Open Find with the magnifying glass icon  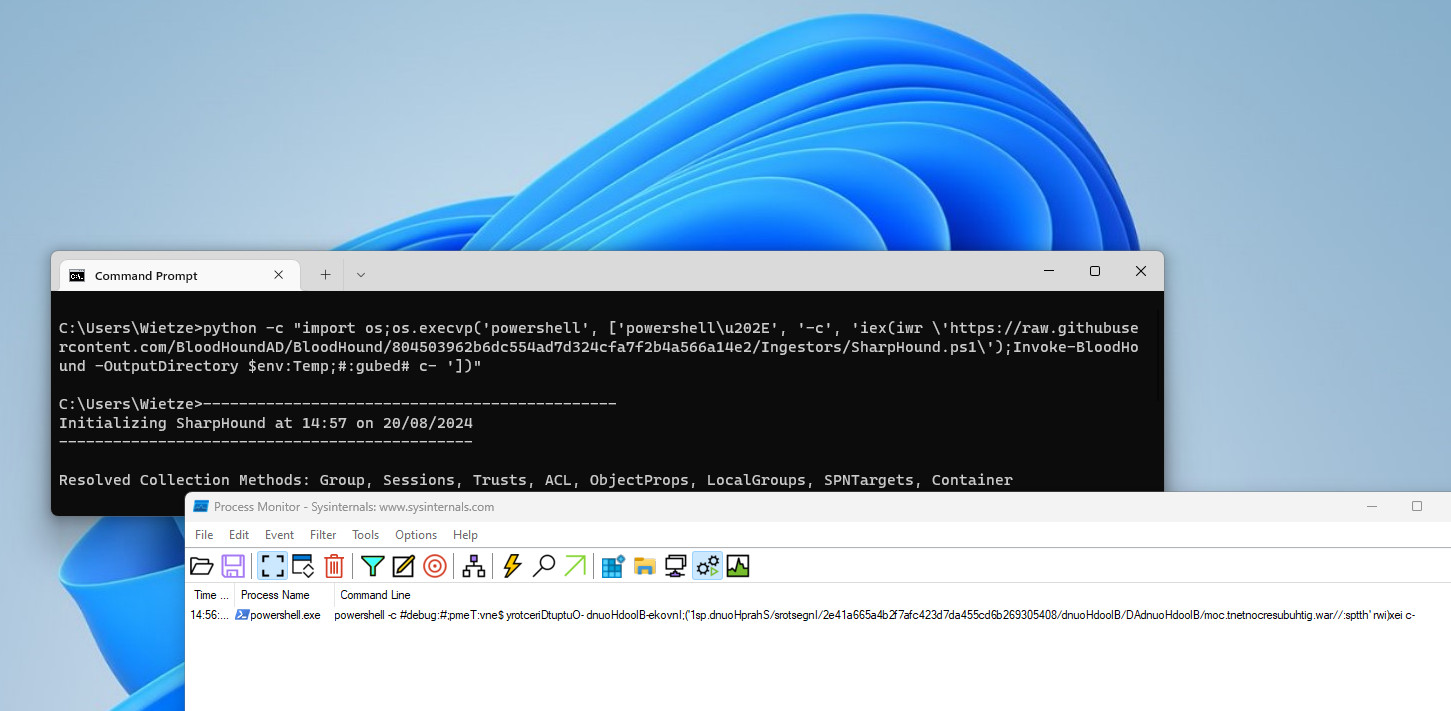pyautogui.click(x=543, y=566)
